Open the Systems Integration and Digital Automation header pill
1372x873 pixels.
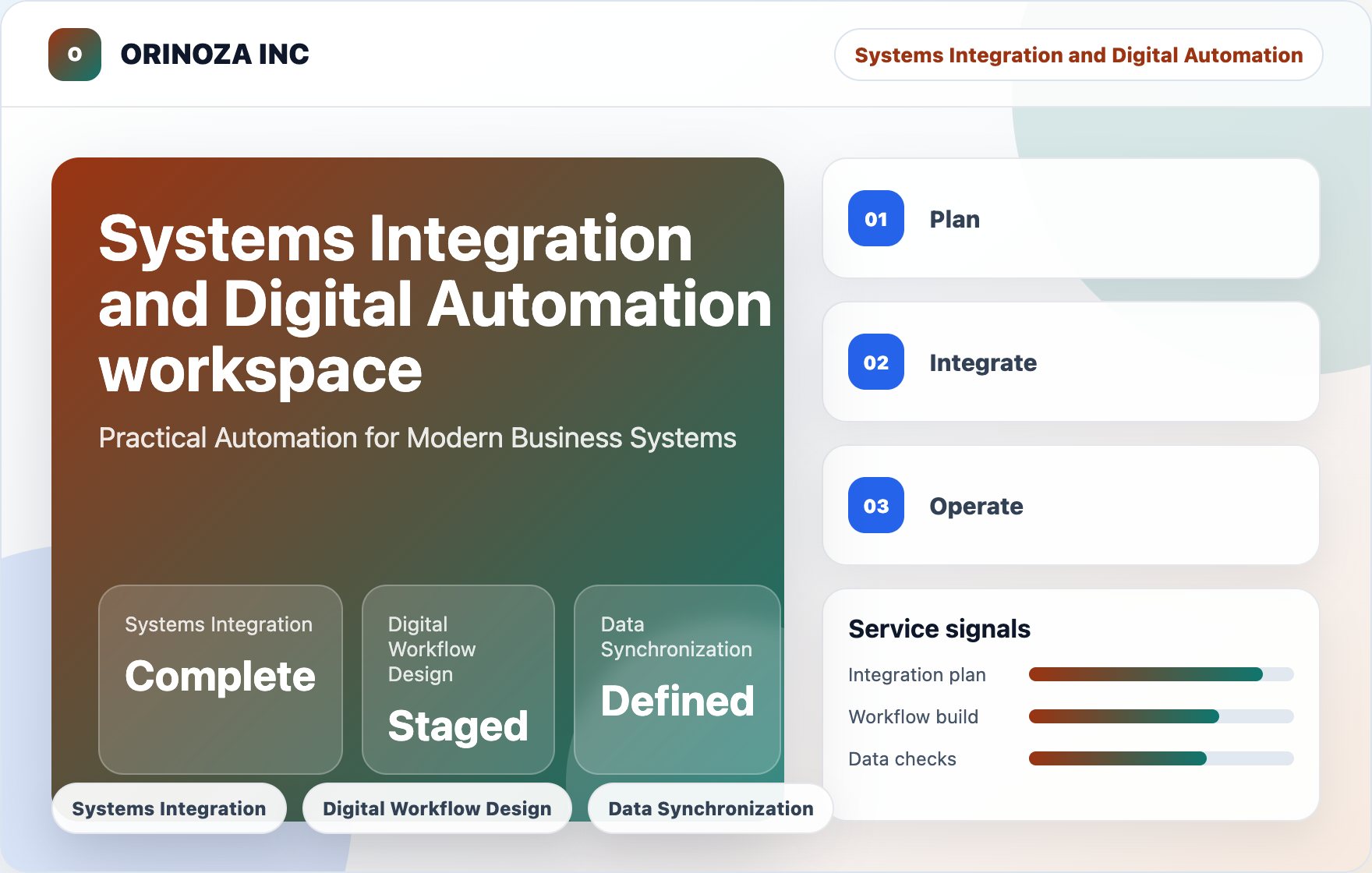[x=1078, y=55]
